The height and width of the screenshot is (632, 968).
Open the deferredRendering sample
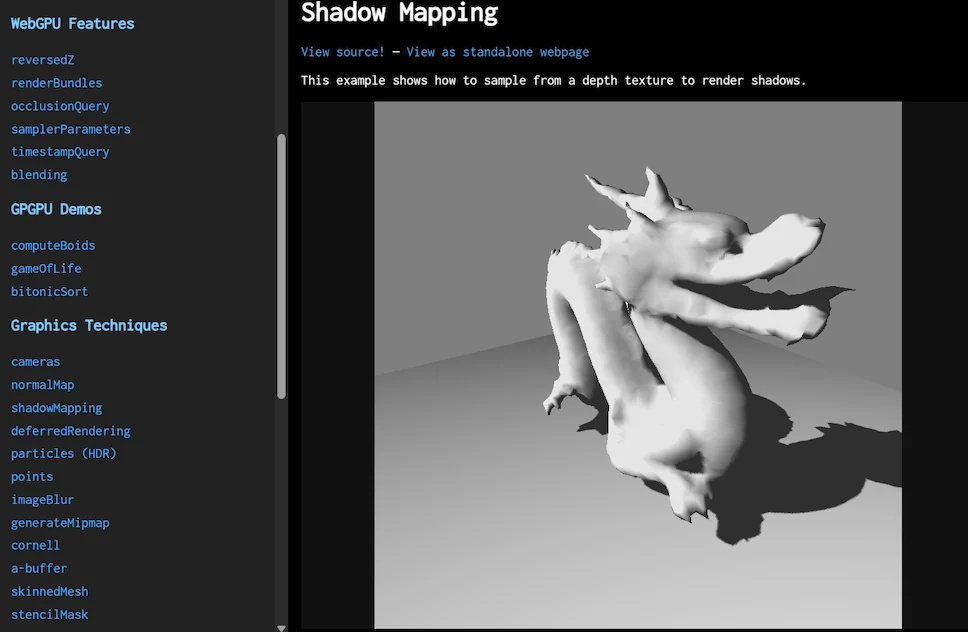[x=70, y=431]
